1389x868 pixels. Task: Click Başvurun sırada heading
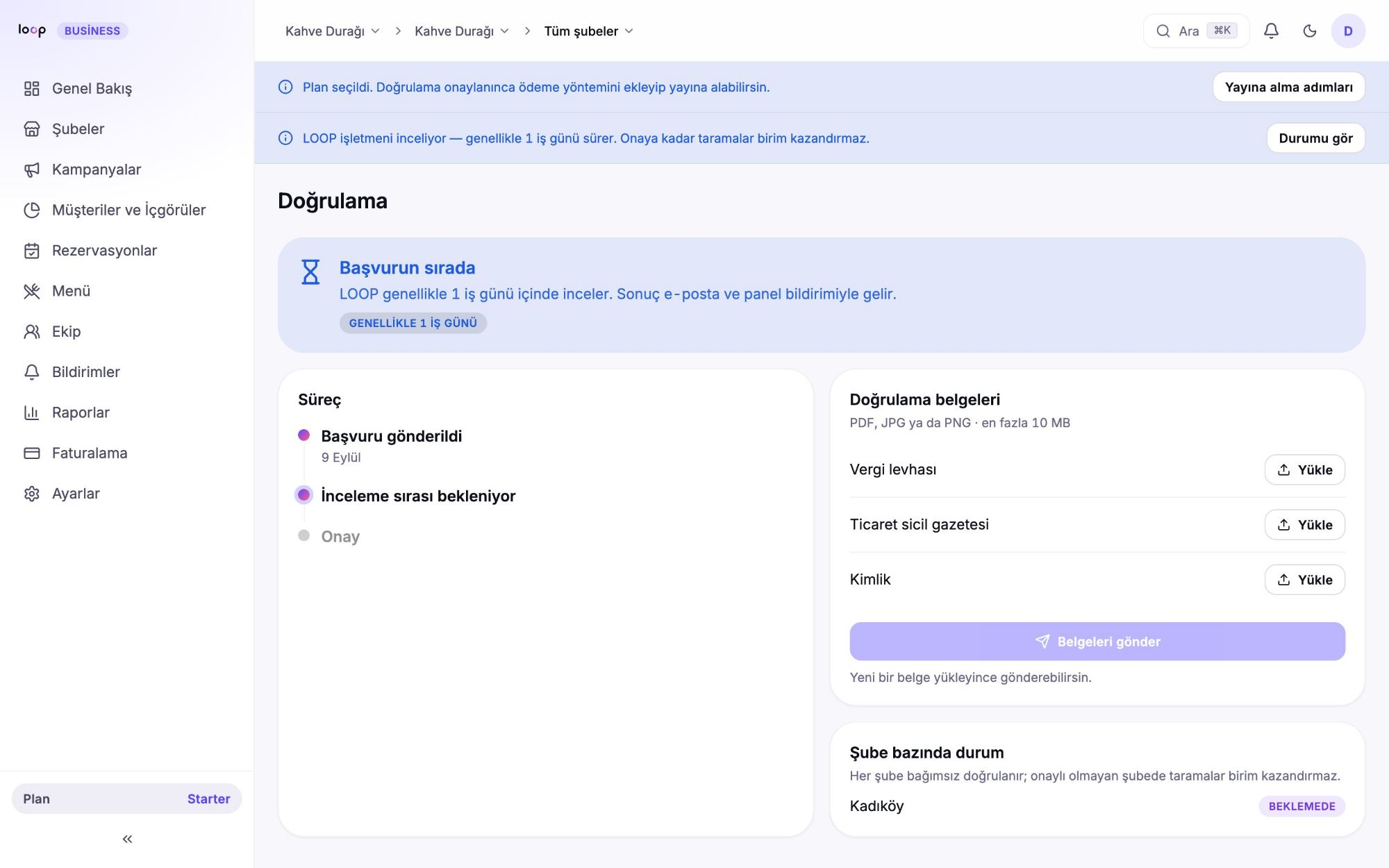tap(407, 268)
